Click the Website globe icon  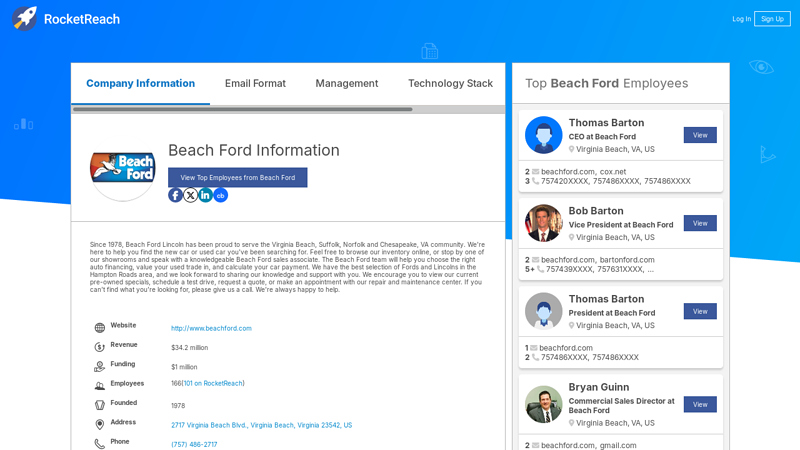[99, 328]
